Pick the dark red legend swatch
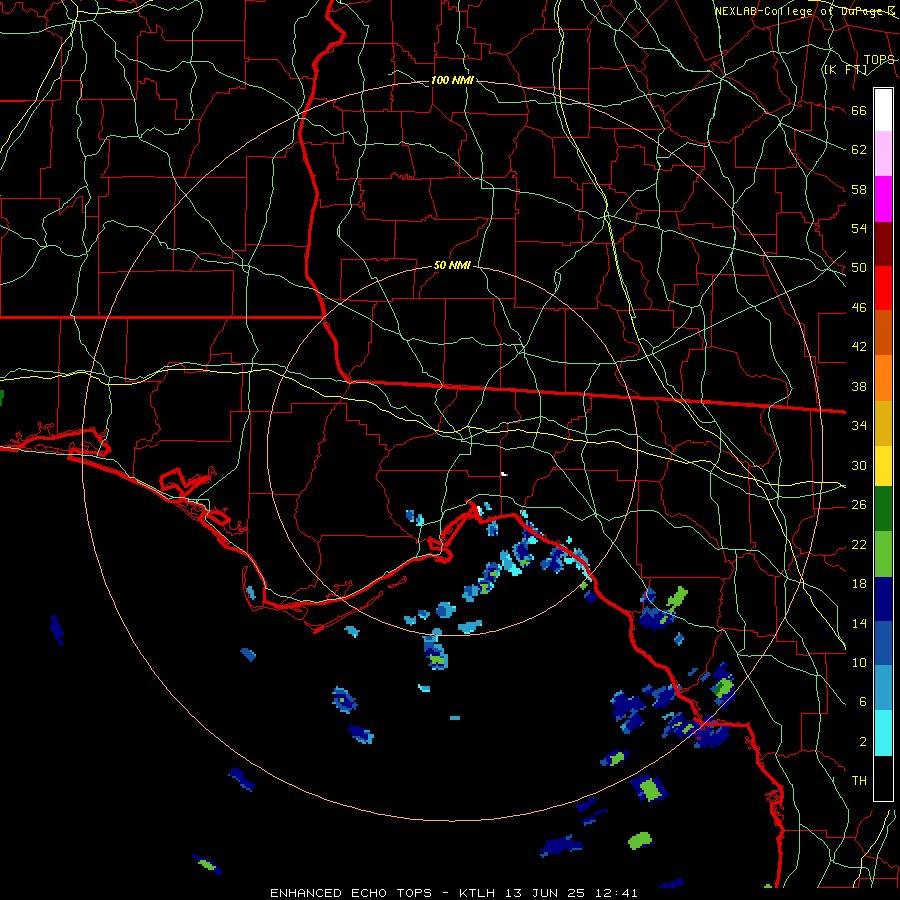This screenshot has height=900, width=900. pos(883,244)
